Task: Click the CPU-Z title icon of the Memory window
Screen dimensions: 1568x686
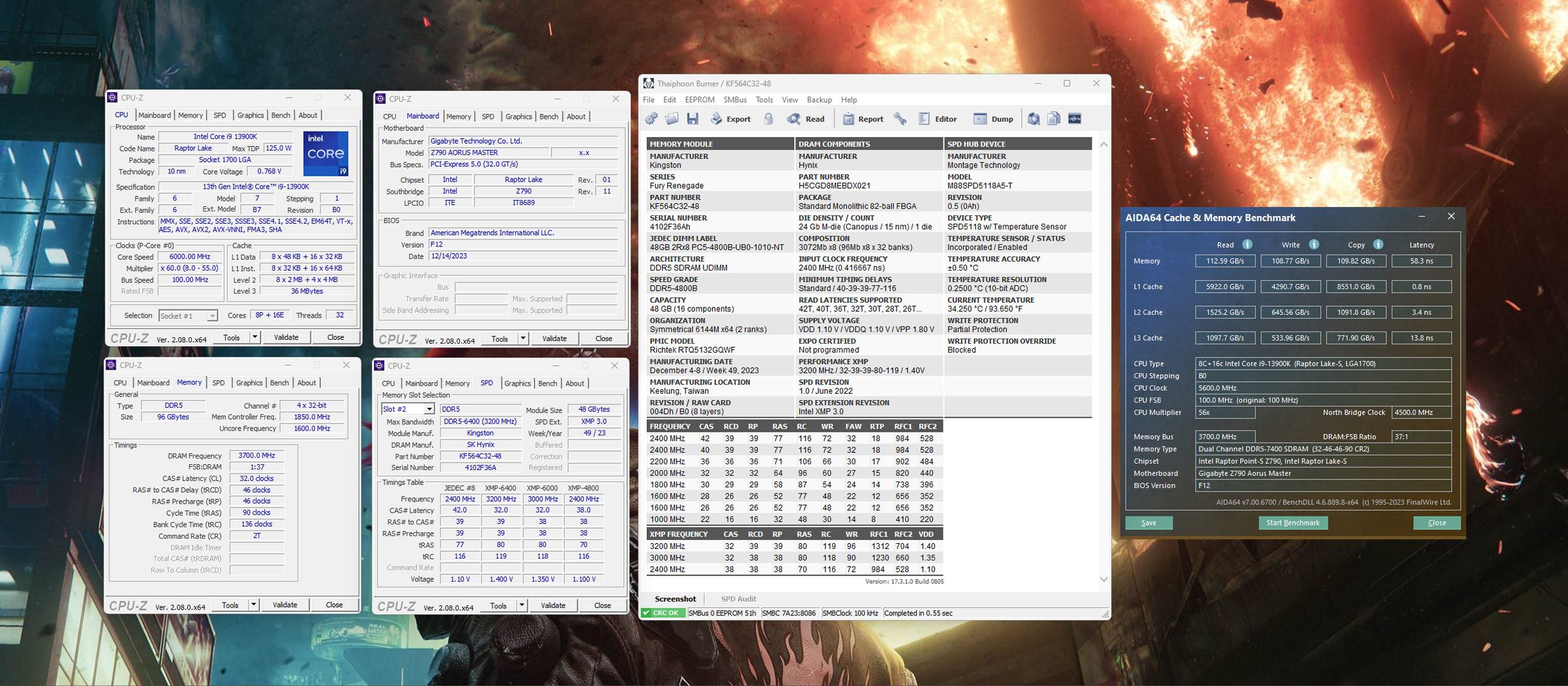Action: coord(111,365)
